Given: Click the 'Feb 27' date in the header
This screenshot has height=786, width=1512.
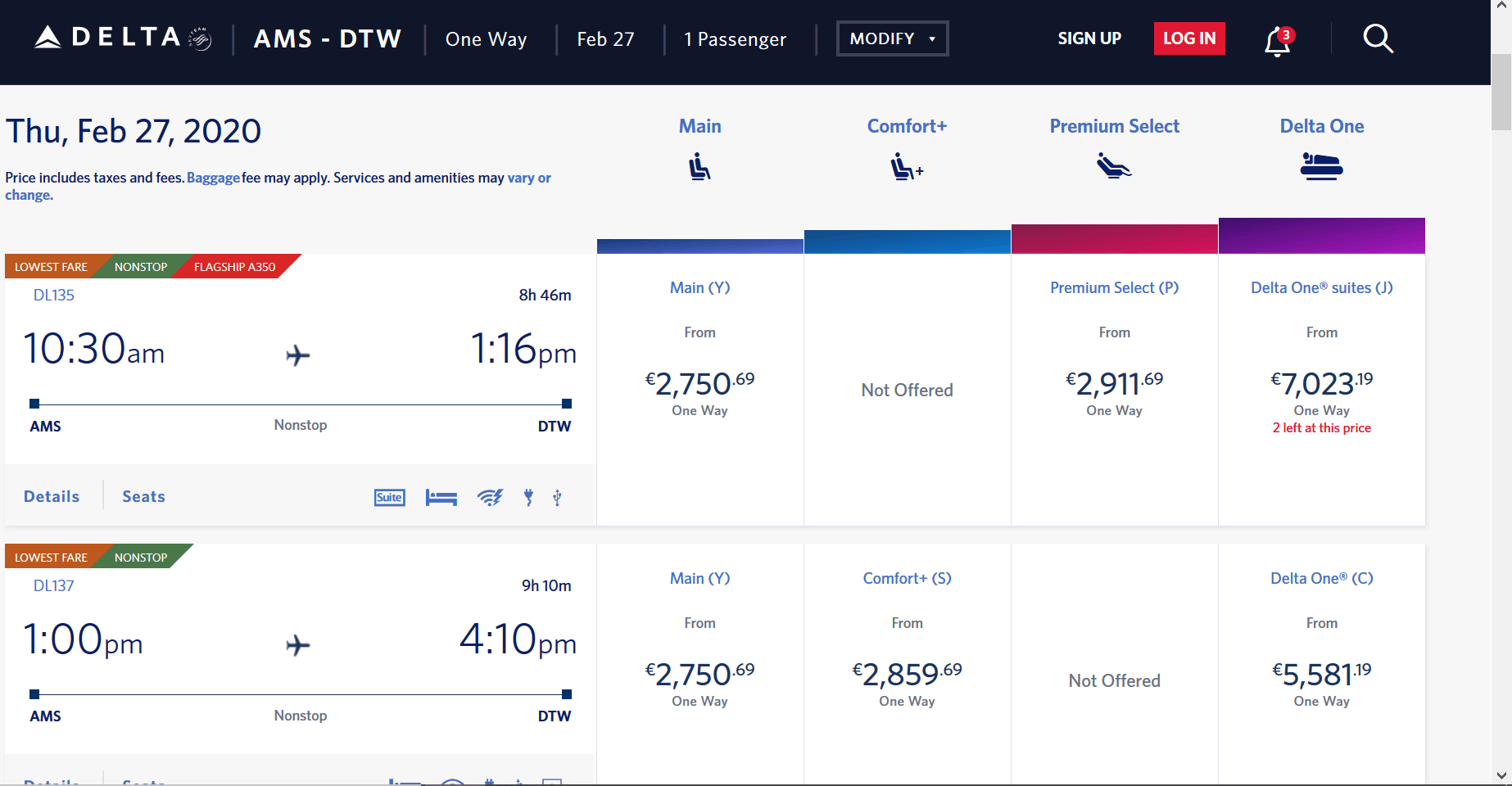Looking at the screenshot, I should pos(606,39).
